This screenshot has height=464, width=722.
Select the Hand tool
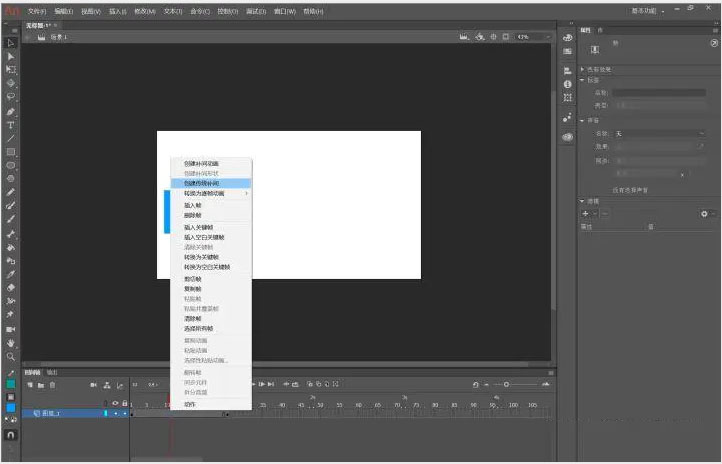point(11,342)
